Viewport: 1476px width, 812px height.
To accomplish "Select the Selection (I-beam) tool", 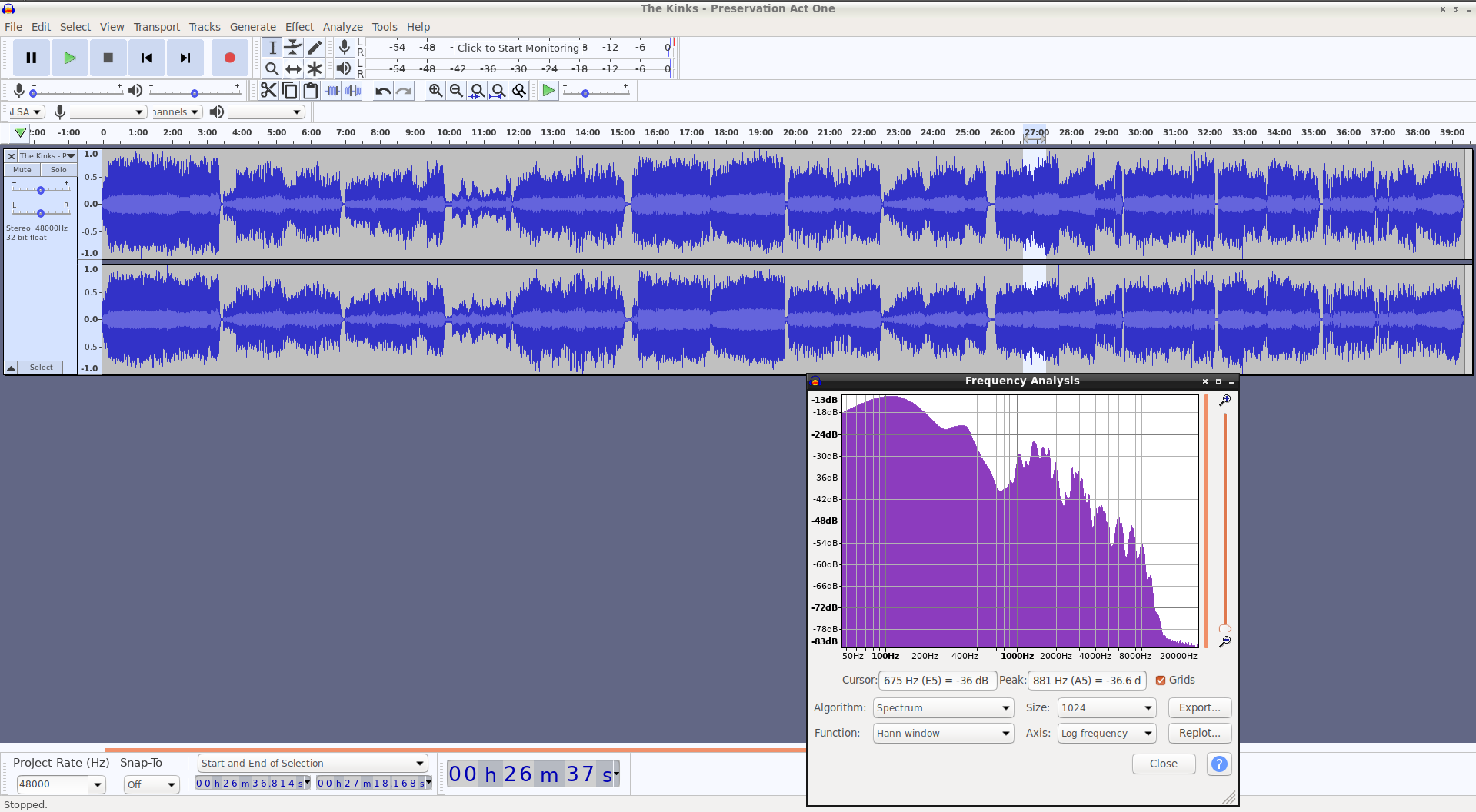I will click(x=272, y=48).
